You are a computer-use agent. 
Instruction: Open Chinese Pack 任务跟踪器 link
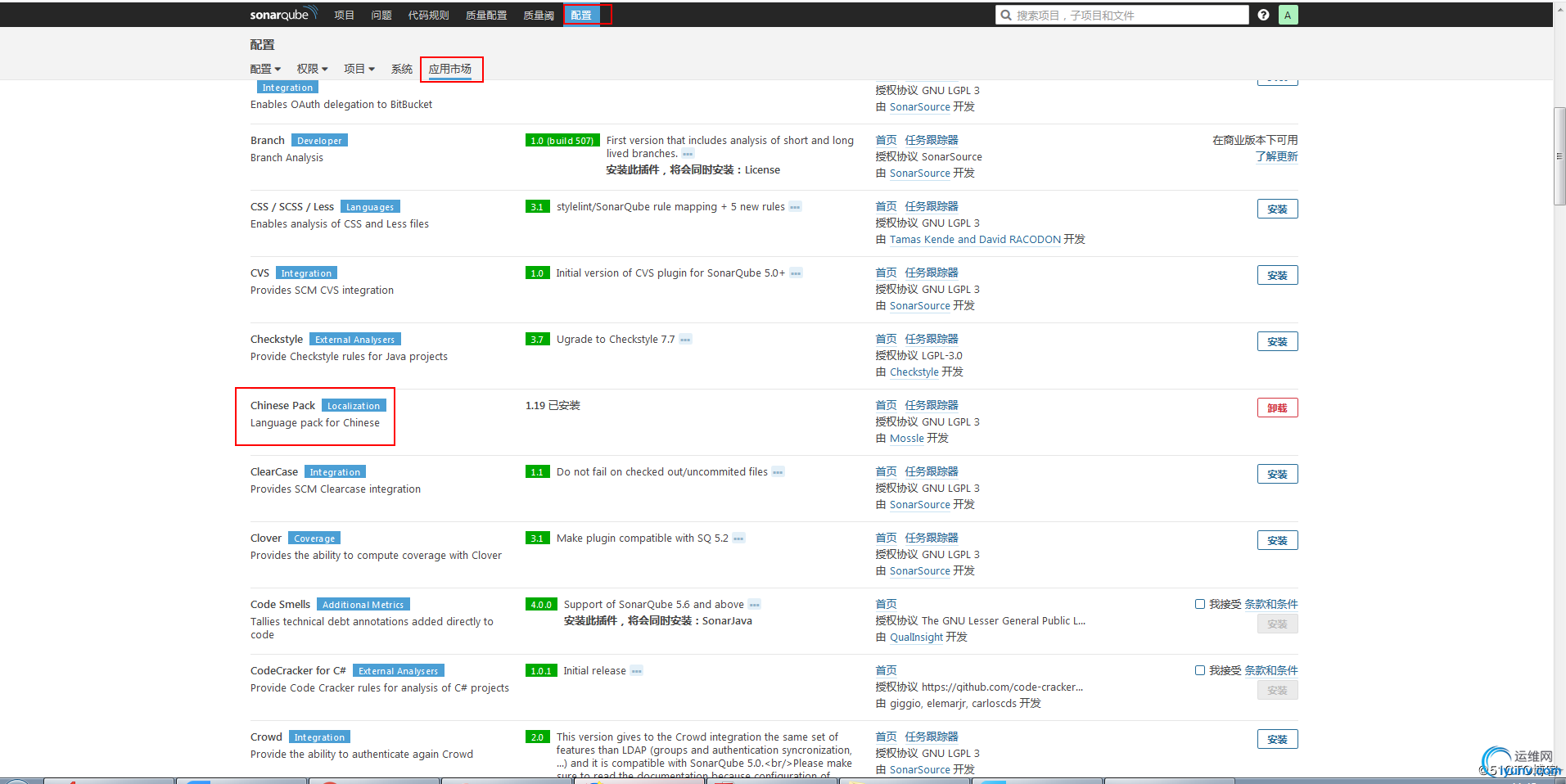click(x=932, y=405)
